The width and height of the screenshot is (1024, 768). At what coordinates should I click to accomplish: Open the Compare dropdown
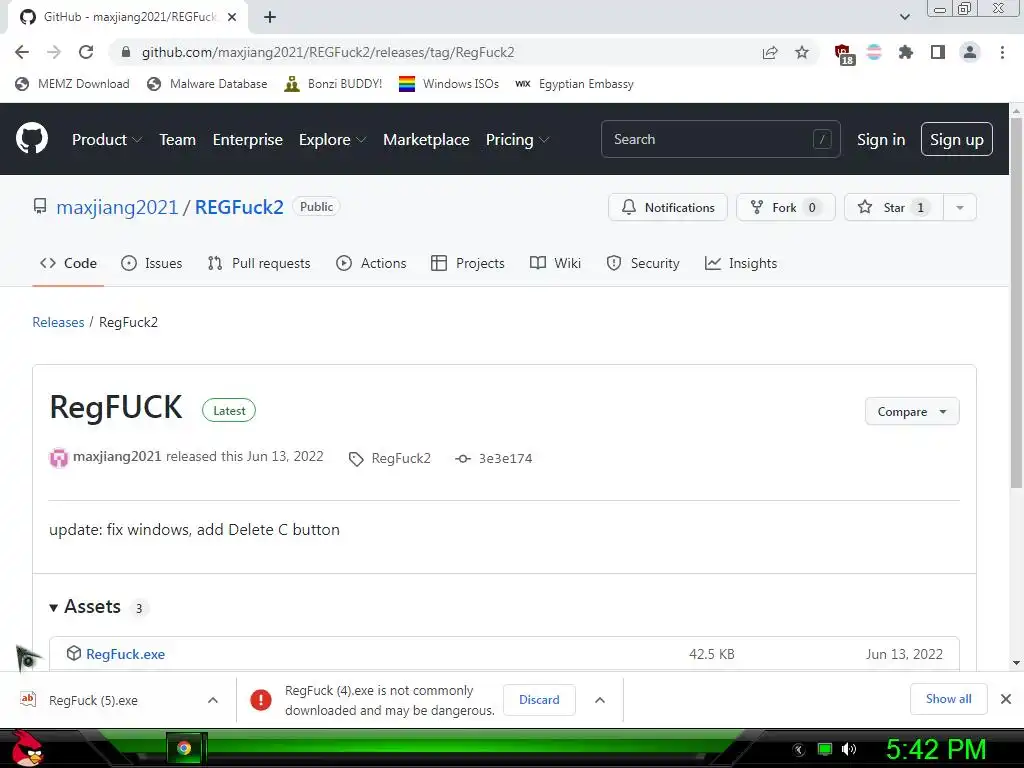point(912,411)
